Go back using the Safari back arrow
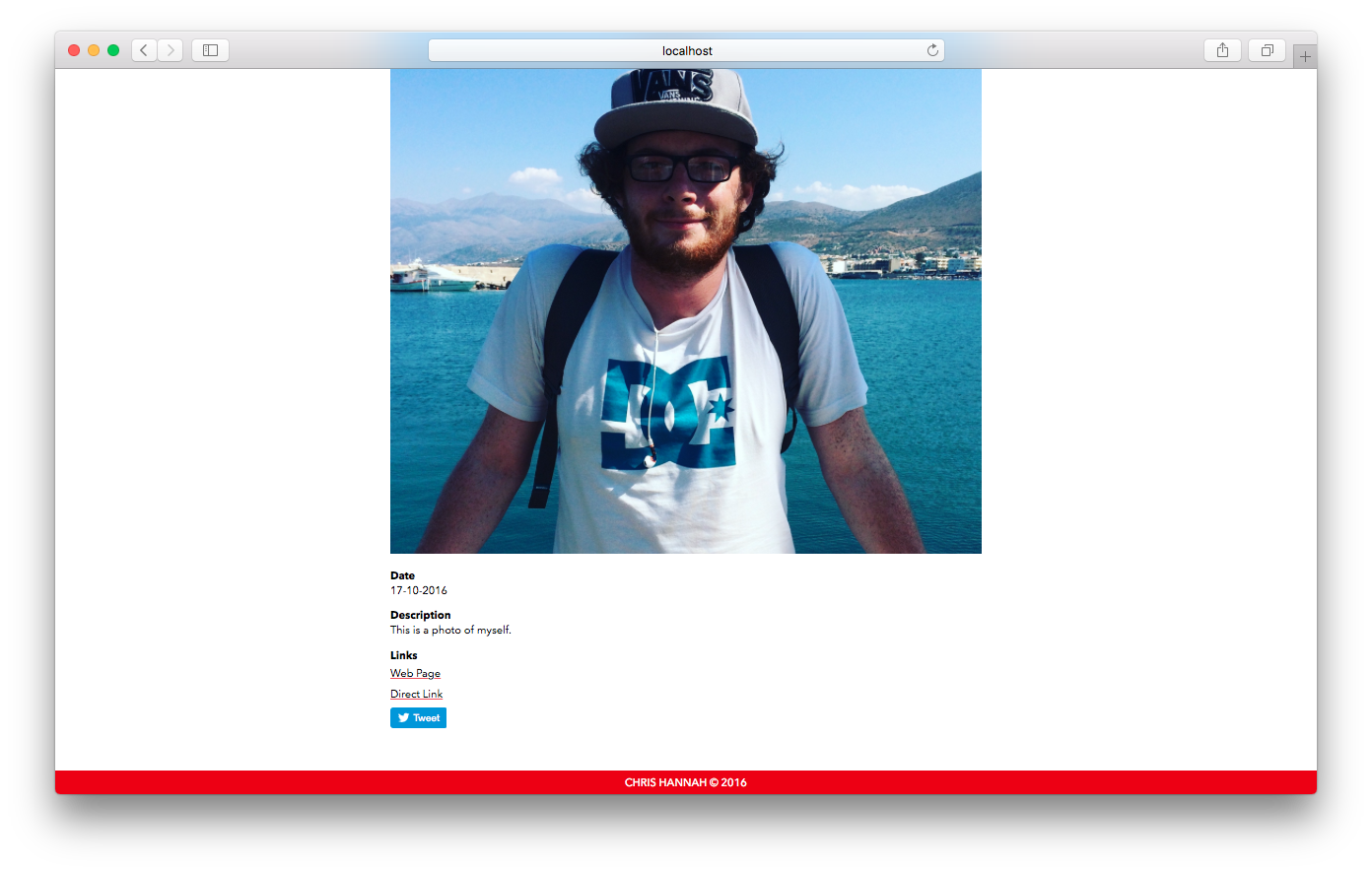The height and width of the screenshot is (873, 1372). tap(144, 50)
